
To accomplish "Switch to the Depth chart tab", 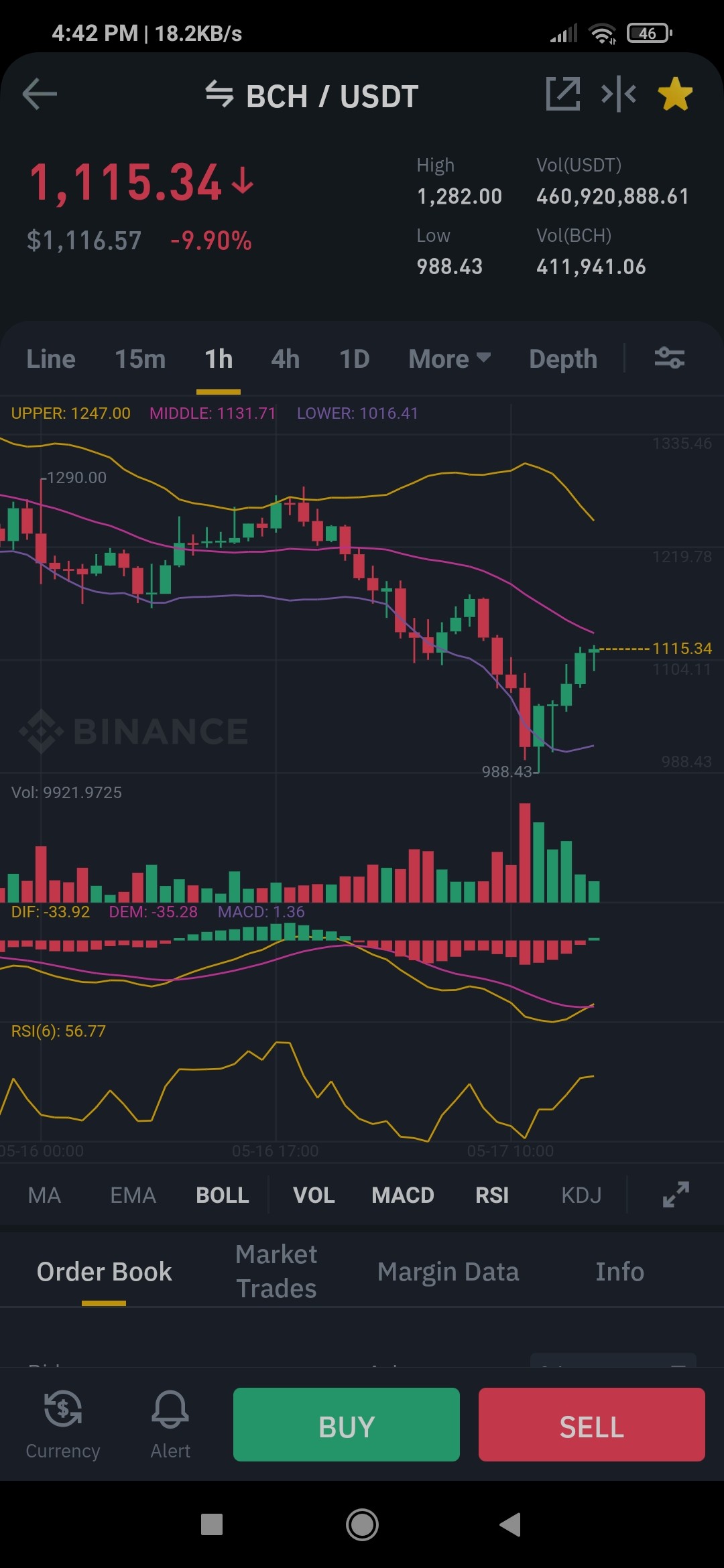I will pos(563,359).
